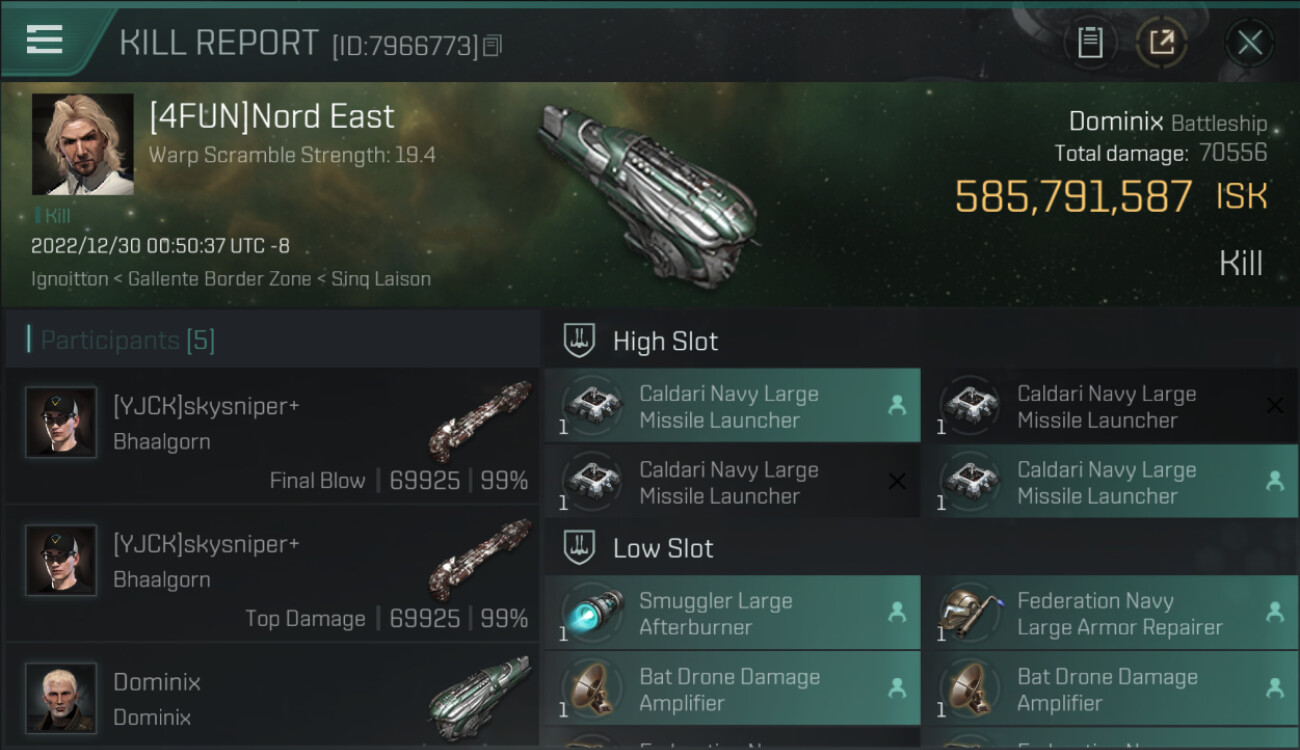Open the hamburger menu icon
Viewport: 1300px width, 750px height.
pyautogui.click(x=44, y=40)
